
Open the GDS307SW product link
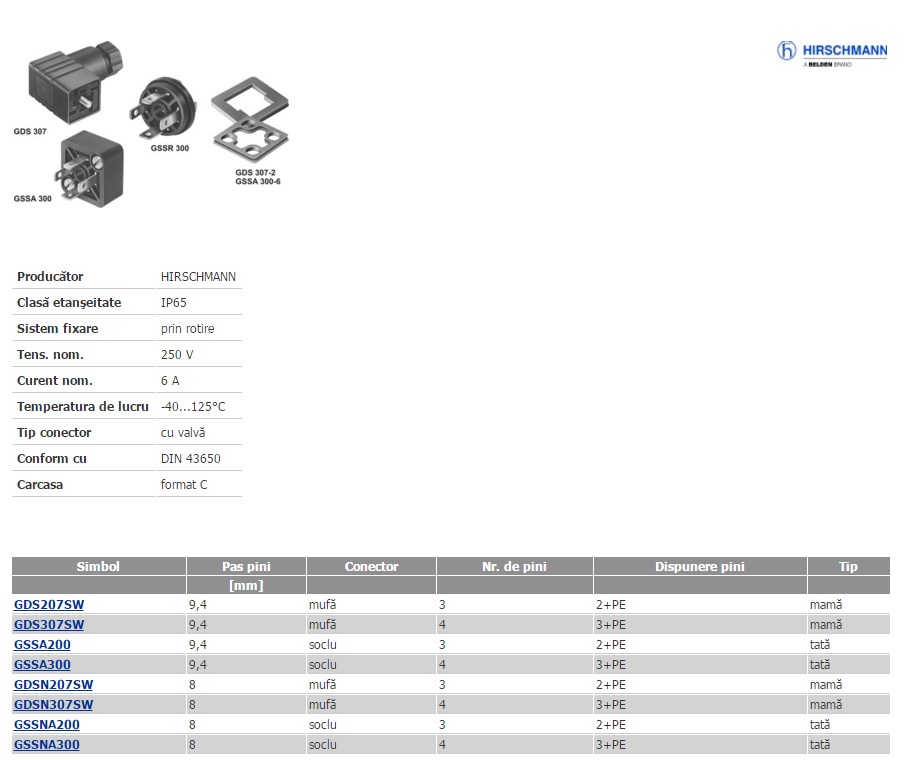48,625
